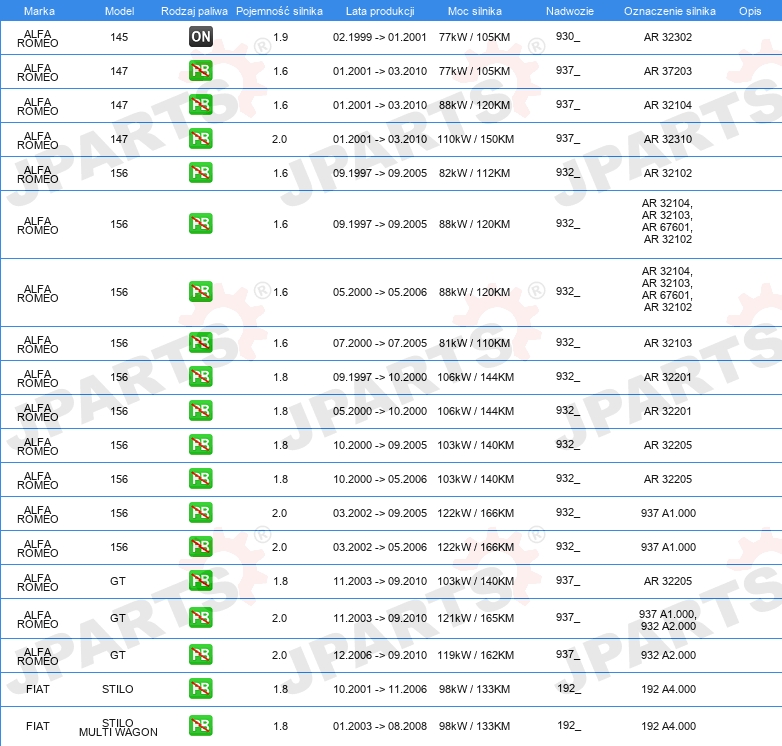Screen dimensions: 782x746
Task: Select engine code AR 37203
Action: [x=668, y=71]
